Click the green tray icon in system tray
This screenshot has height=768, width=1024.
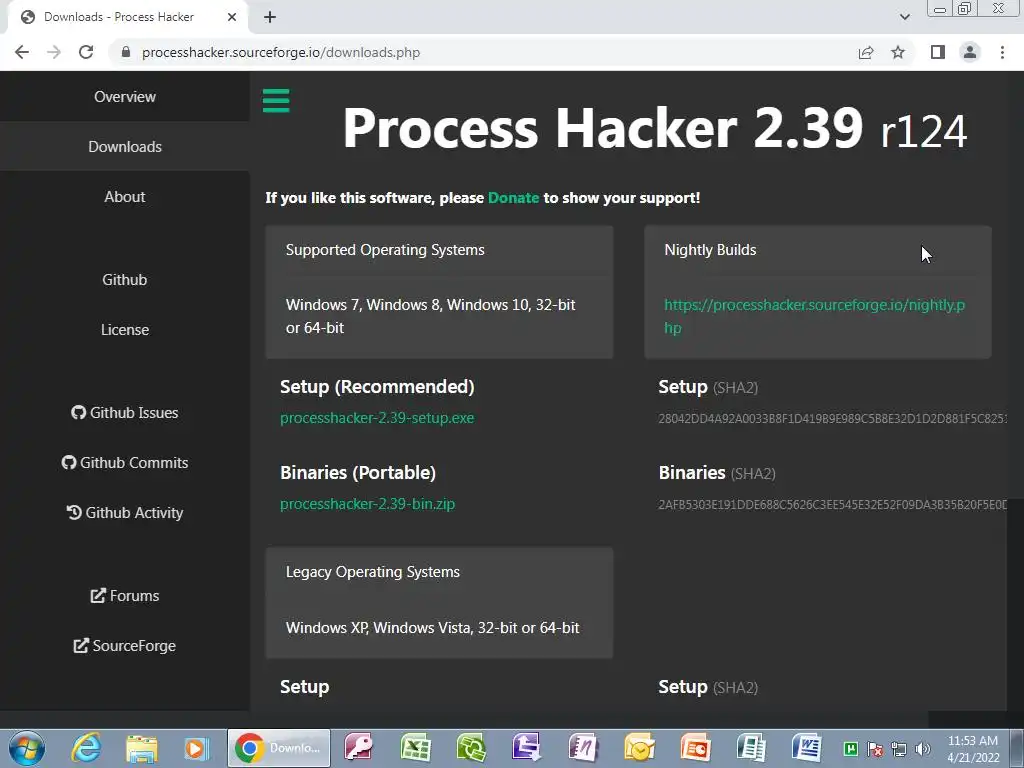click(x=851, y=748)
